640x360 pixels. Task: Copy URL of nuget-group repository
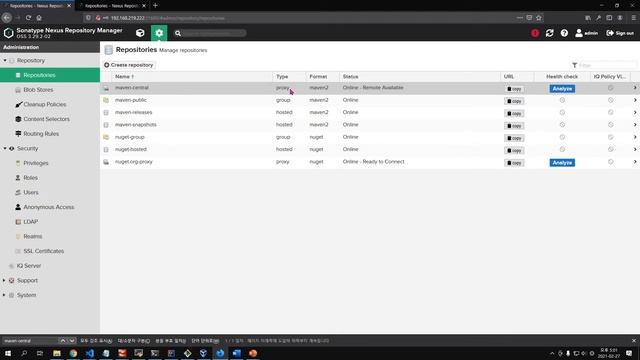click(x=514, y=138)
